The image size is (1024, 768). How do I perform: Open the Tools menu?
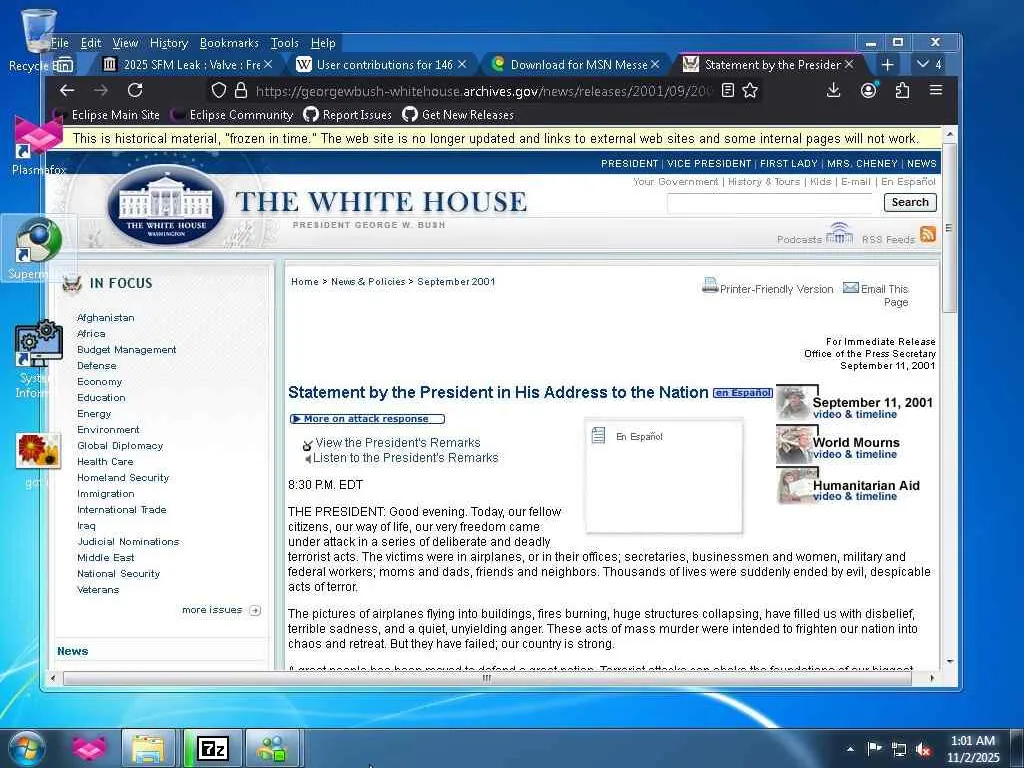point(285,43)
